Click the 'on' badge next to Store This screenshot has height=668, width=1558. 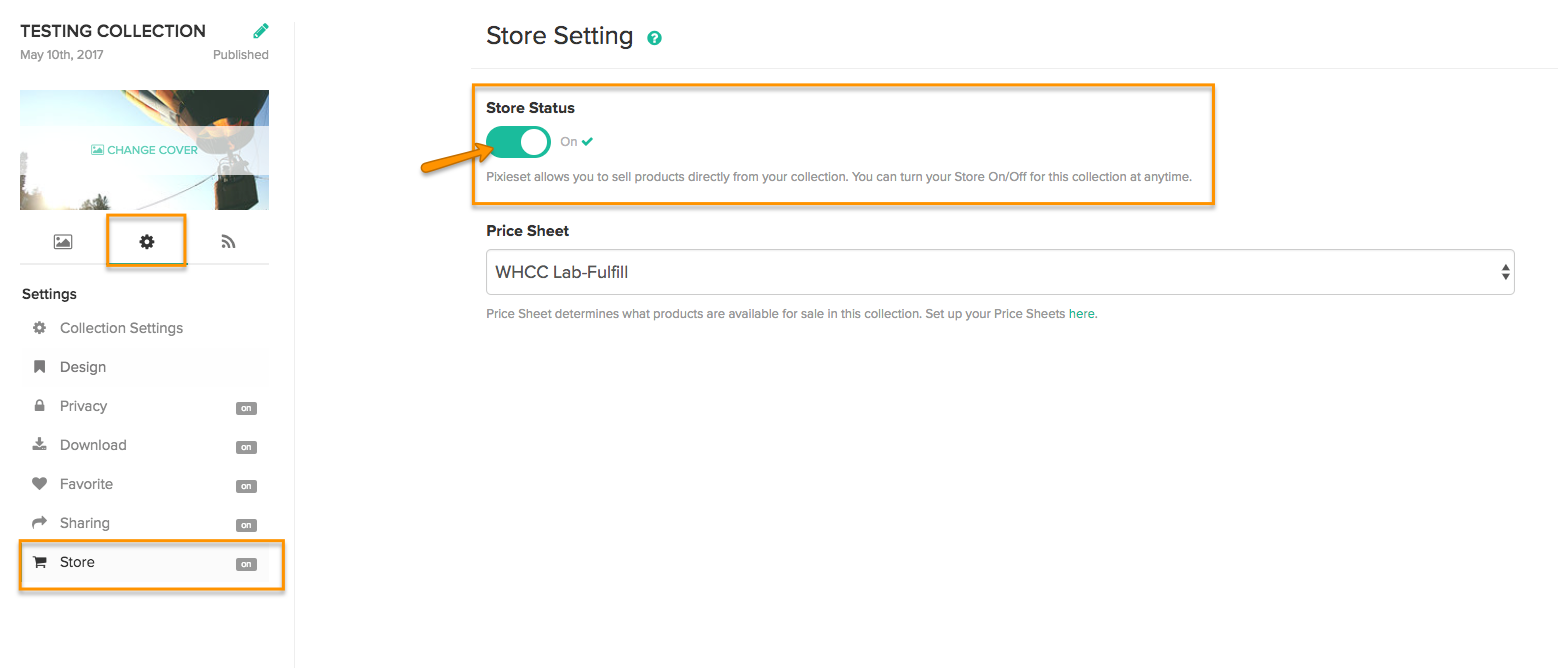[x=246, y=564]
